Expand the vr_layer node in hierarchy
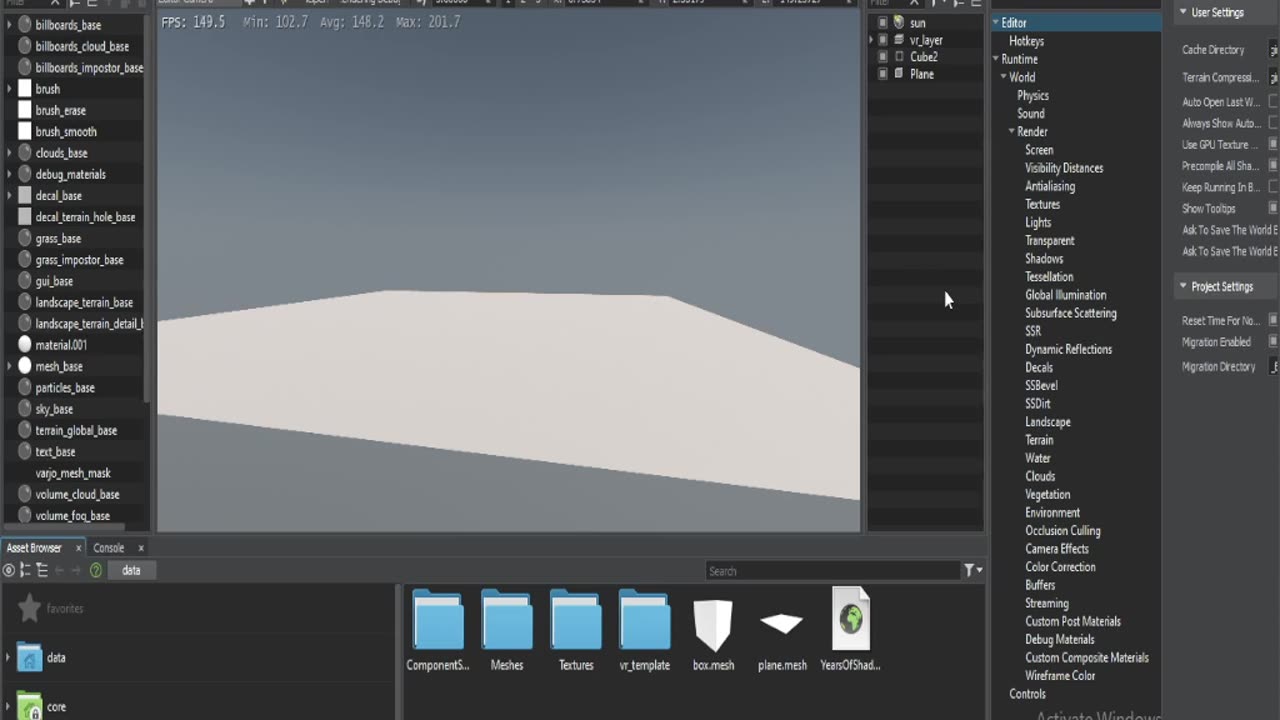The image size is (1280, 720). pyautogui.click(x=871, y=40)
